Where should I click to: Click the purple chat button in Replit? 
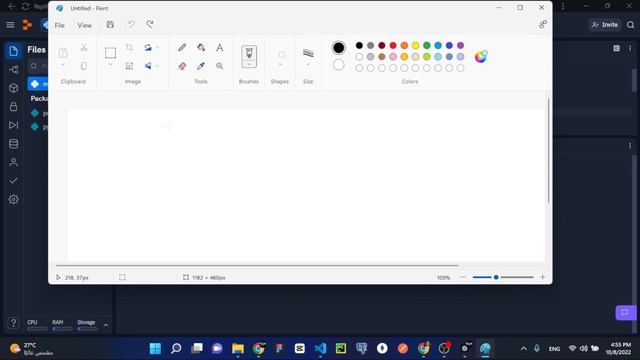pyautogui.click(x=625, y=313)
